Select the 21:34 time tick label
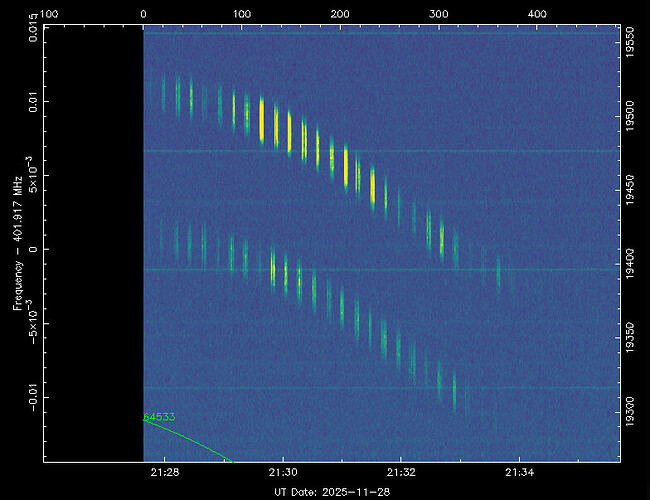The width and height of the screenshot is (650, 500). (518, 472)
